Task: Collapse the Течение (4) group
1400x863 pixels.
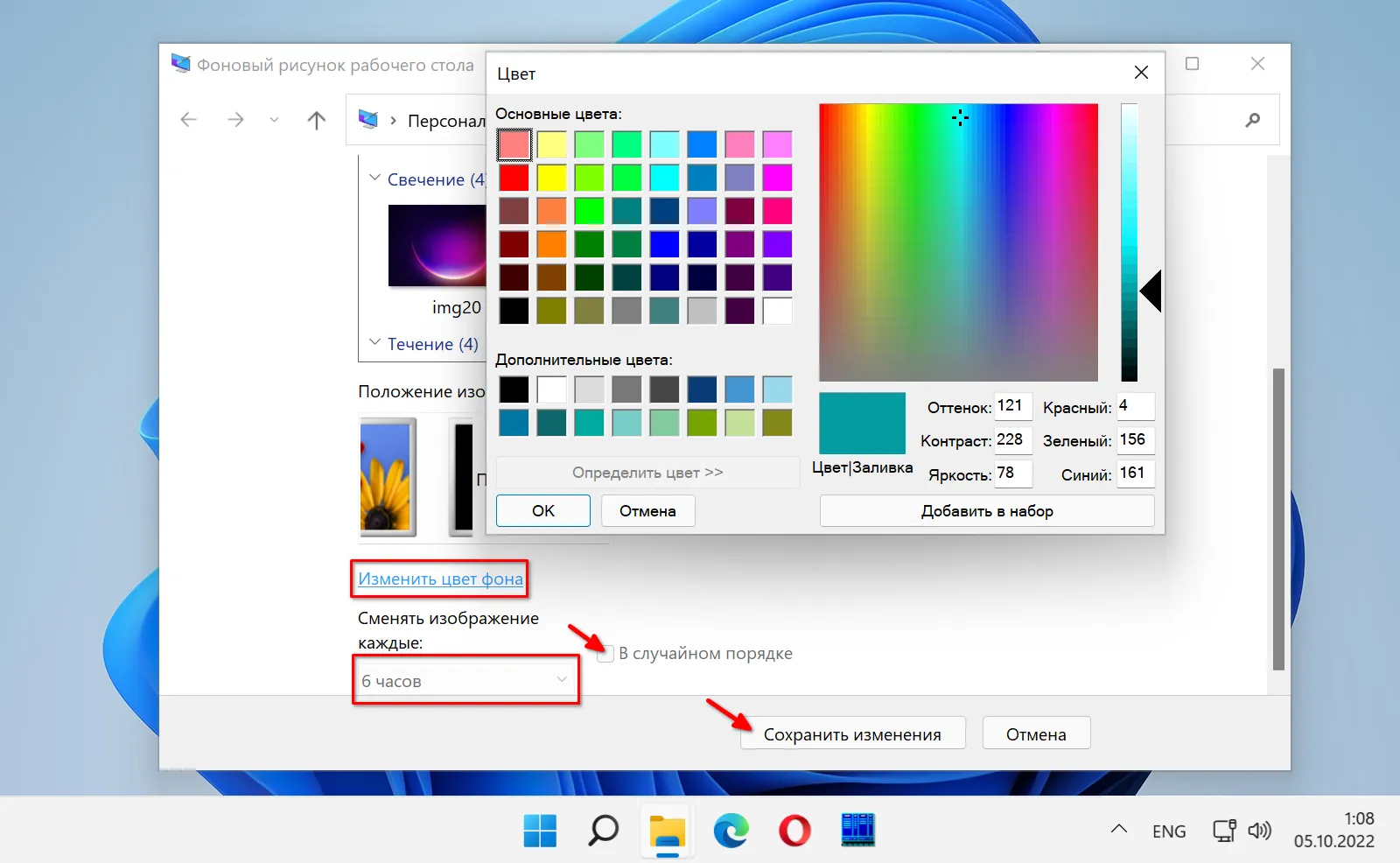Action: 374,342
